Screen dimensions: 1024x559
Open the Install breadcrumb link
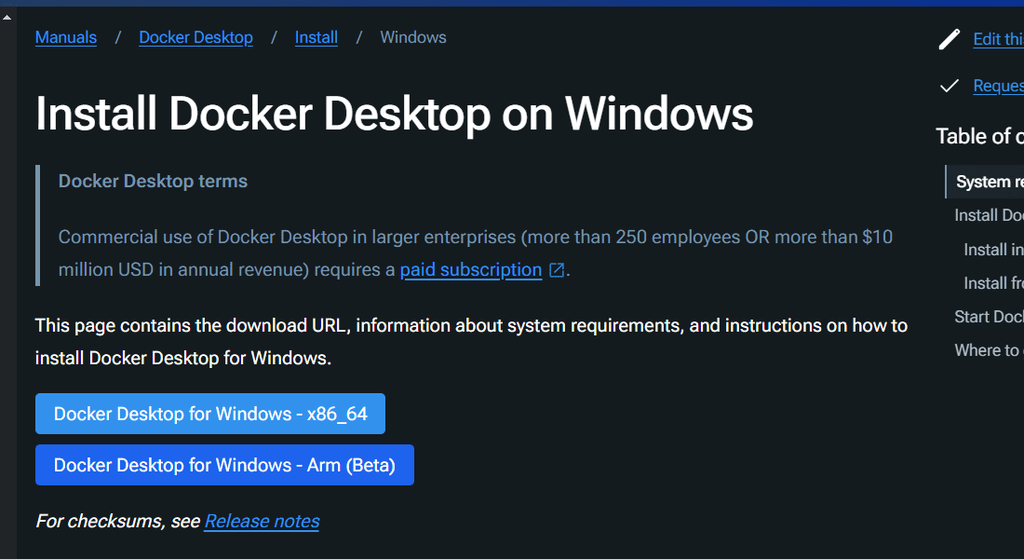(x=316, y=38)
